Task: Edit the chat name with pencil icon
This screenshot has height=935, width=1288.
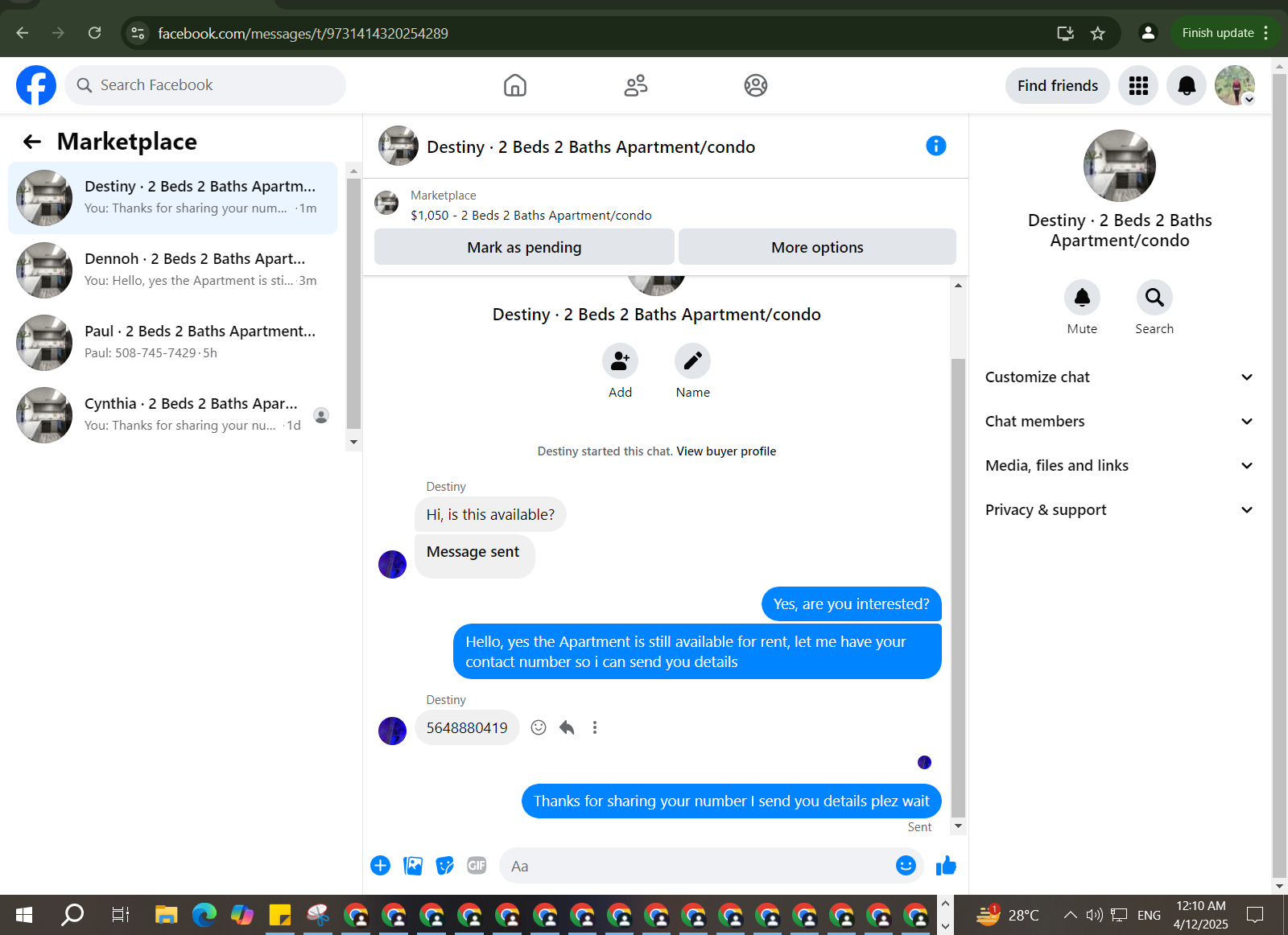Action: [692, 361]
